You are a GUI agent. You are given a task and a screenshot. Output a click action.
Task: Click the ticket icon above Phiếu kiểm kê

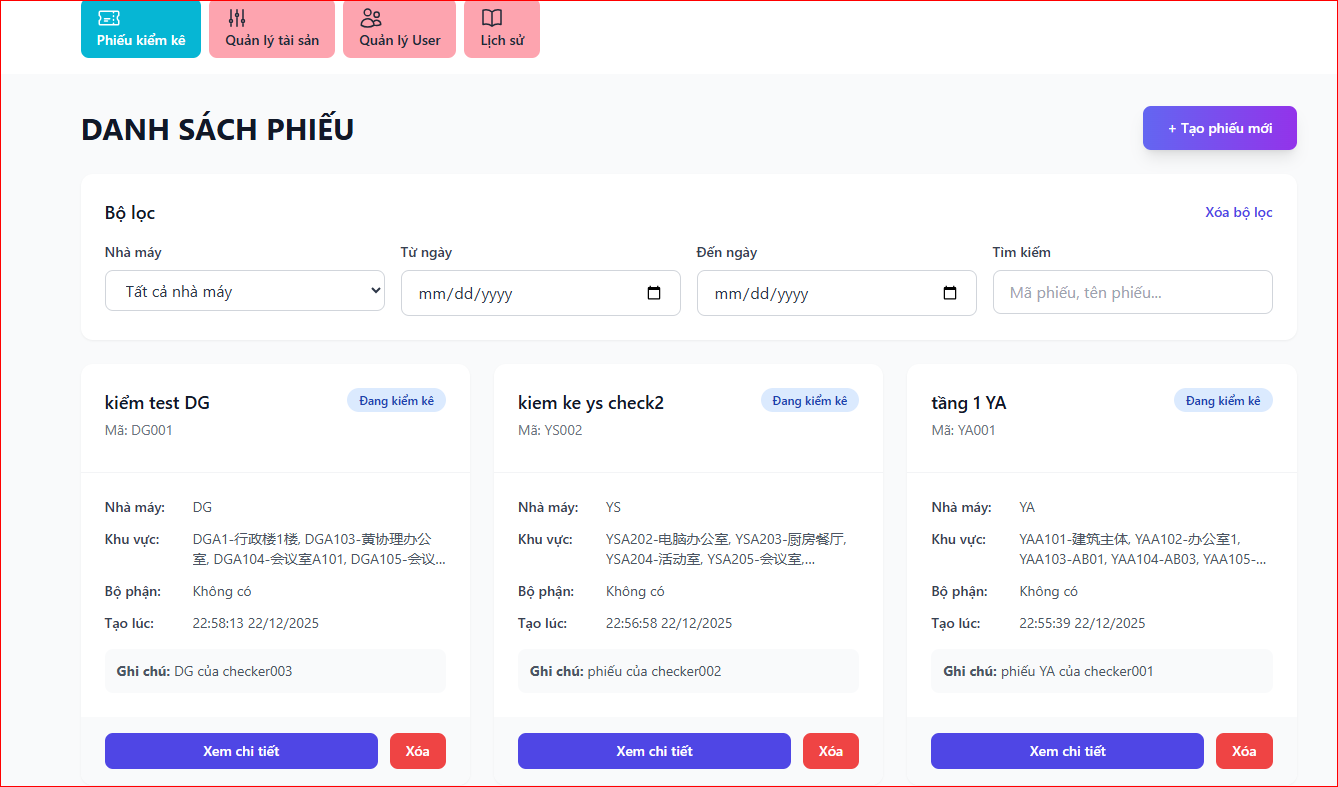110,18
